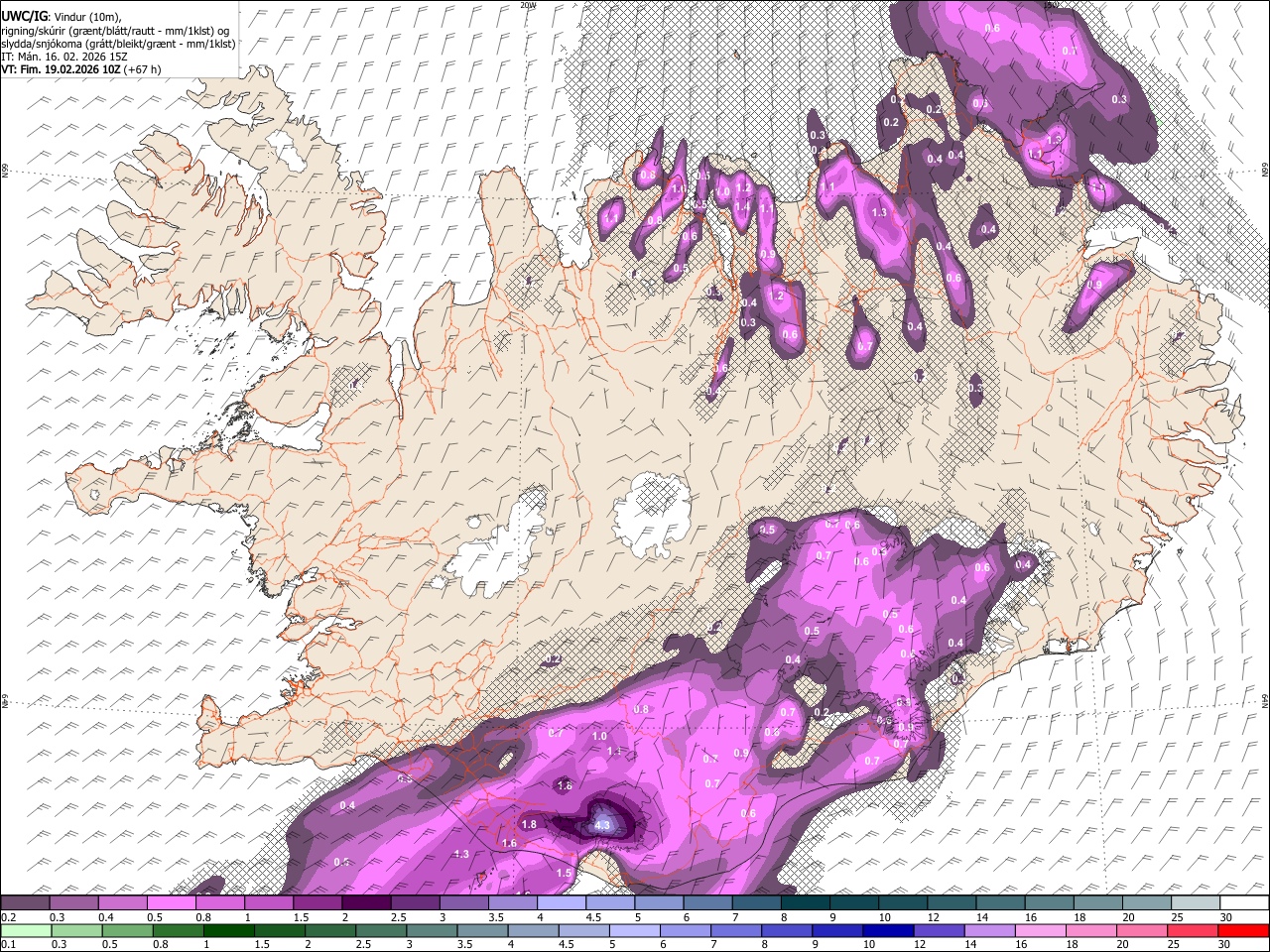Select upper legend dark teal swatch at 8
This screenshot has width=1270, height=952.
point(806,902)
